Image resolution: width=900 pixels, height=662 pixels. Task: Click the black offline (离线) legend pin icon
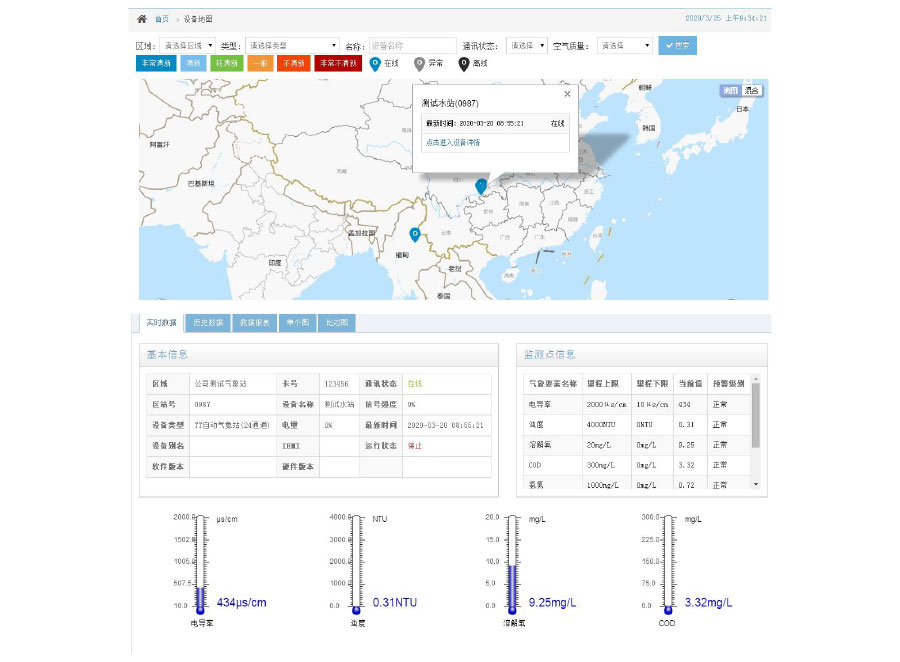[464, 63]
